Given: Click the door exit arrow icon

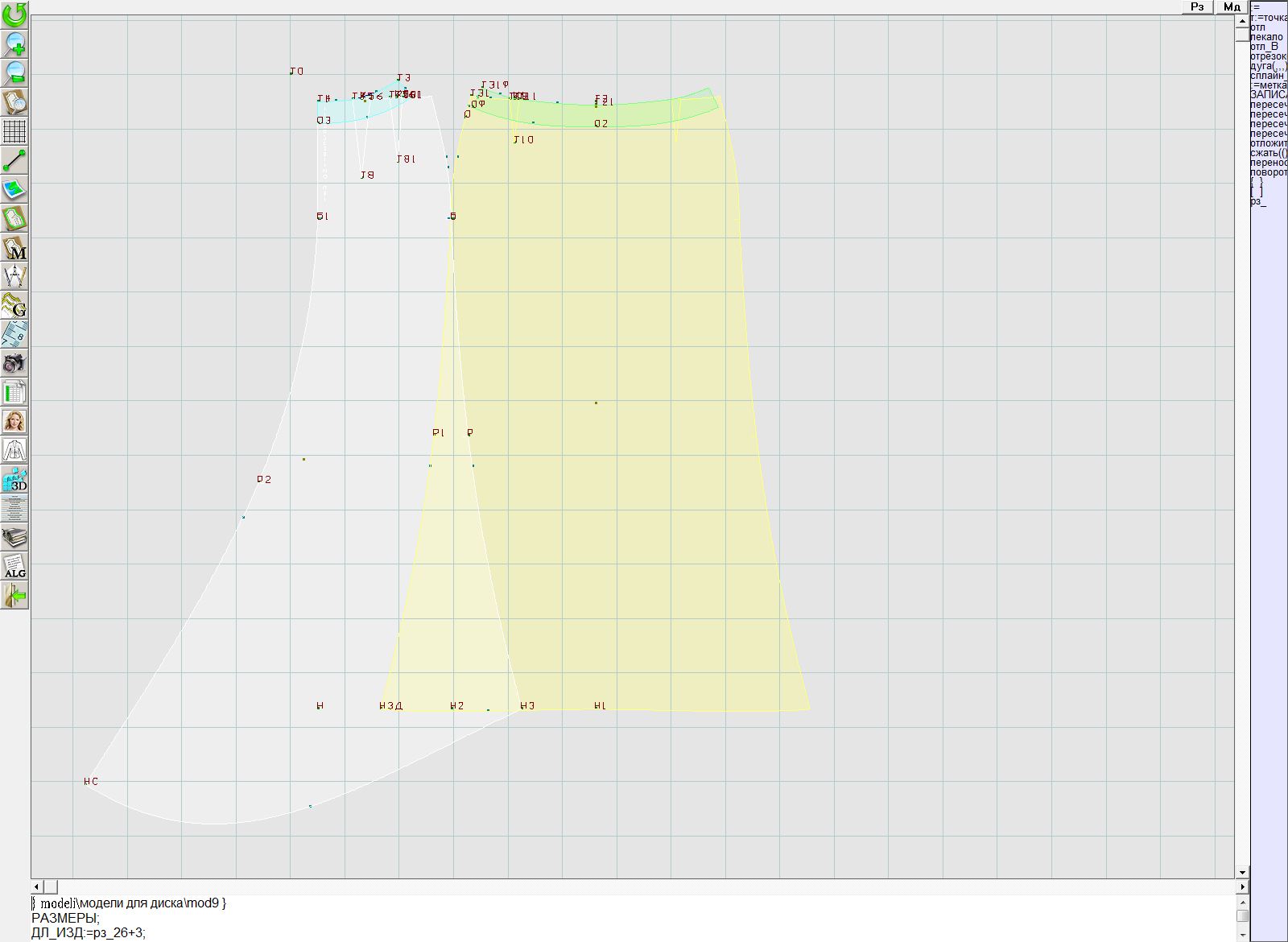Looking at the screenshot, I should (x=14, y=596).
